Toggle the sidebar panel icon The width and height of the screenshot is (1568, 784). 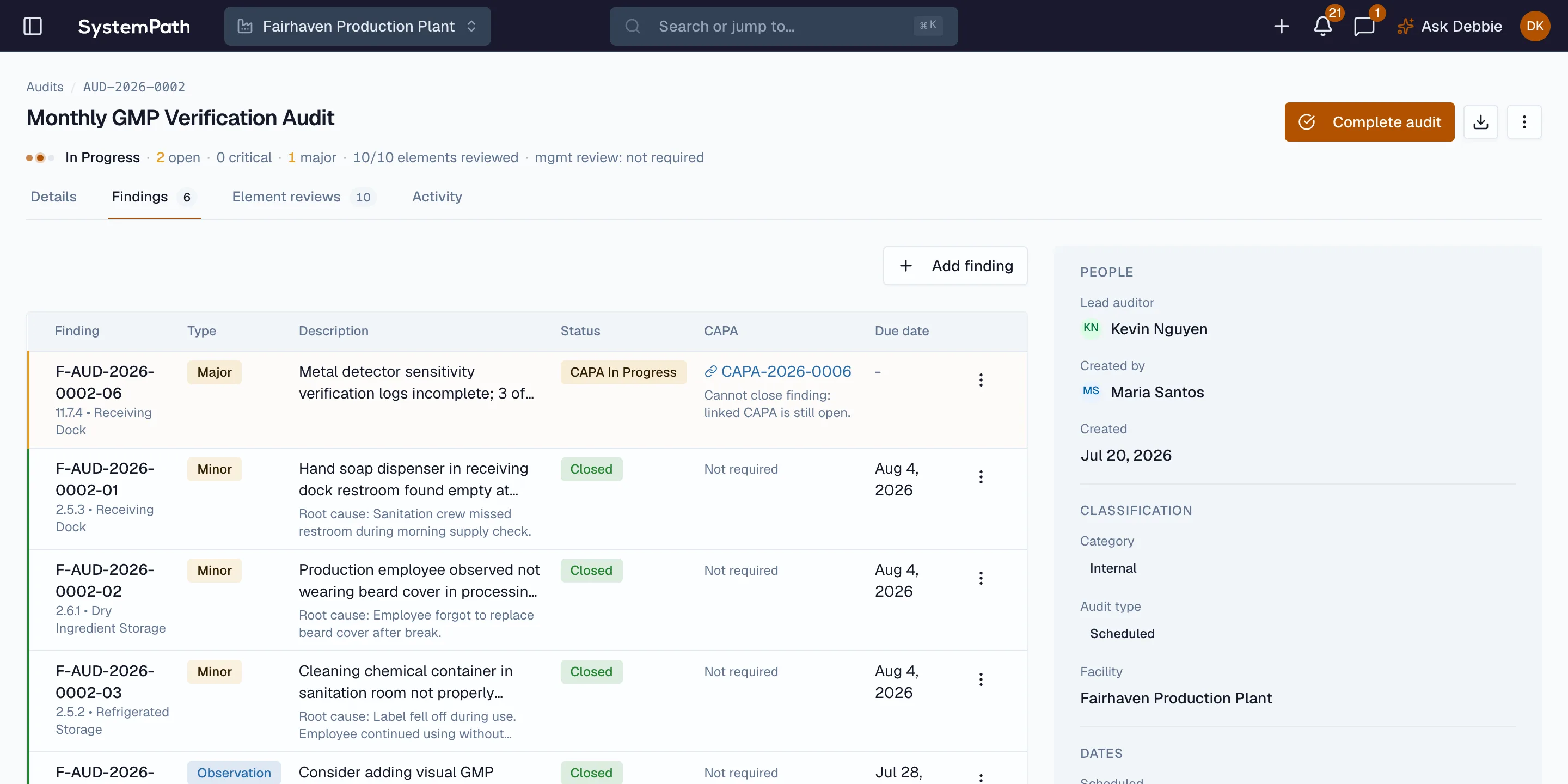click(32, 26)
